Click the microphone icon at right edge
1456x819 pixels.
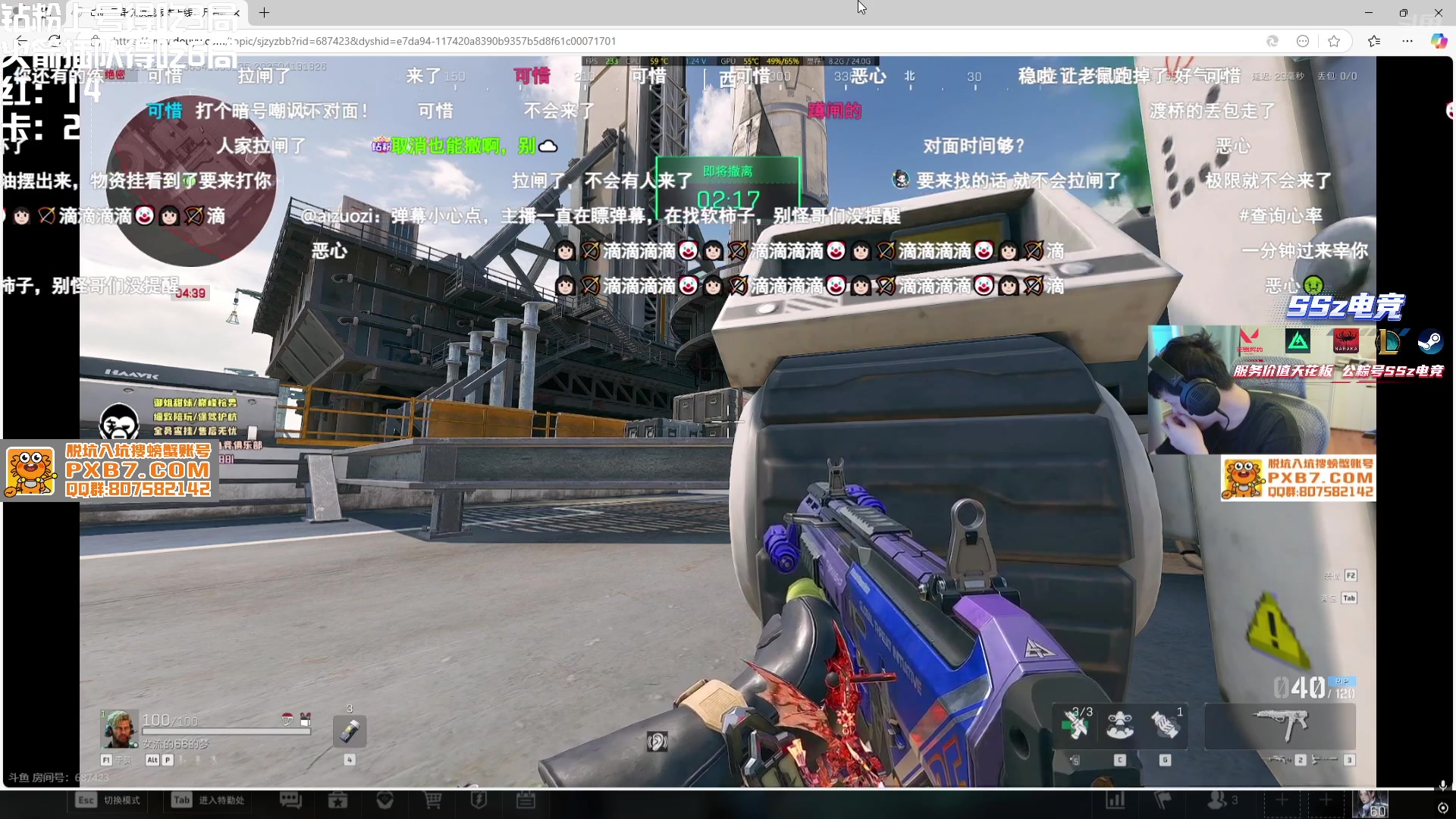coord(1442,786)
